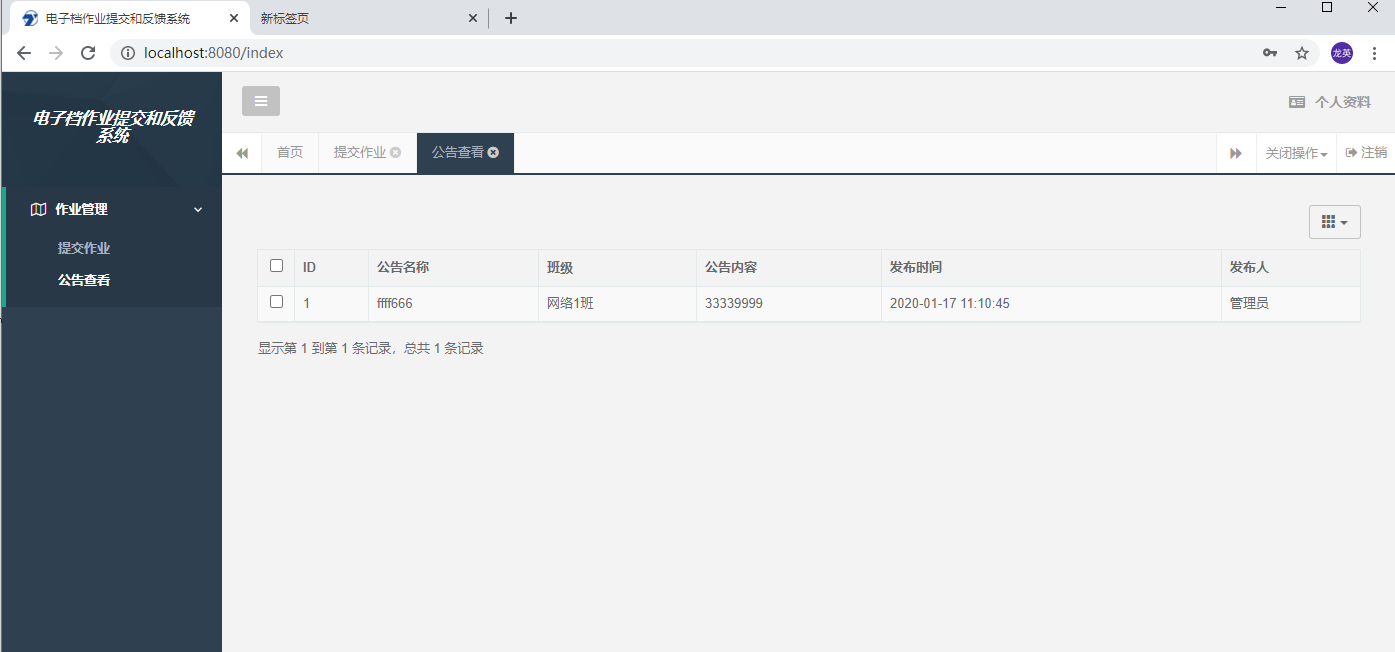Click the 公告内容 column header
Viewport: 1395px width, 652px height.
click(x=788, y=268)
